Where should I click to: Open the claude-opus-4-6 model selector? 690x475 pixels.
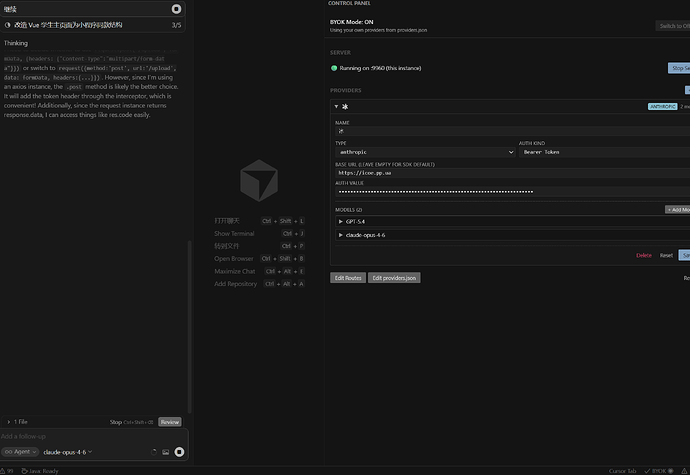[68, 452]
